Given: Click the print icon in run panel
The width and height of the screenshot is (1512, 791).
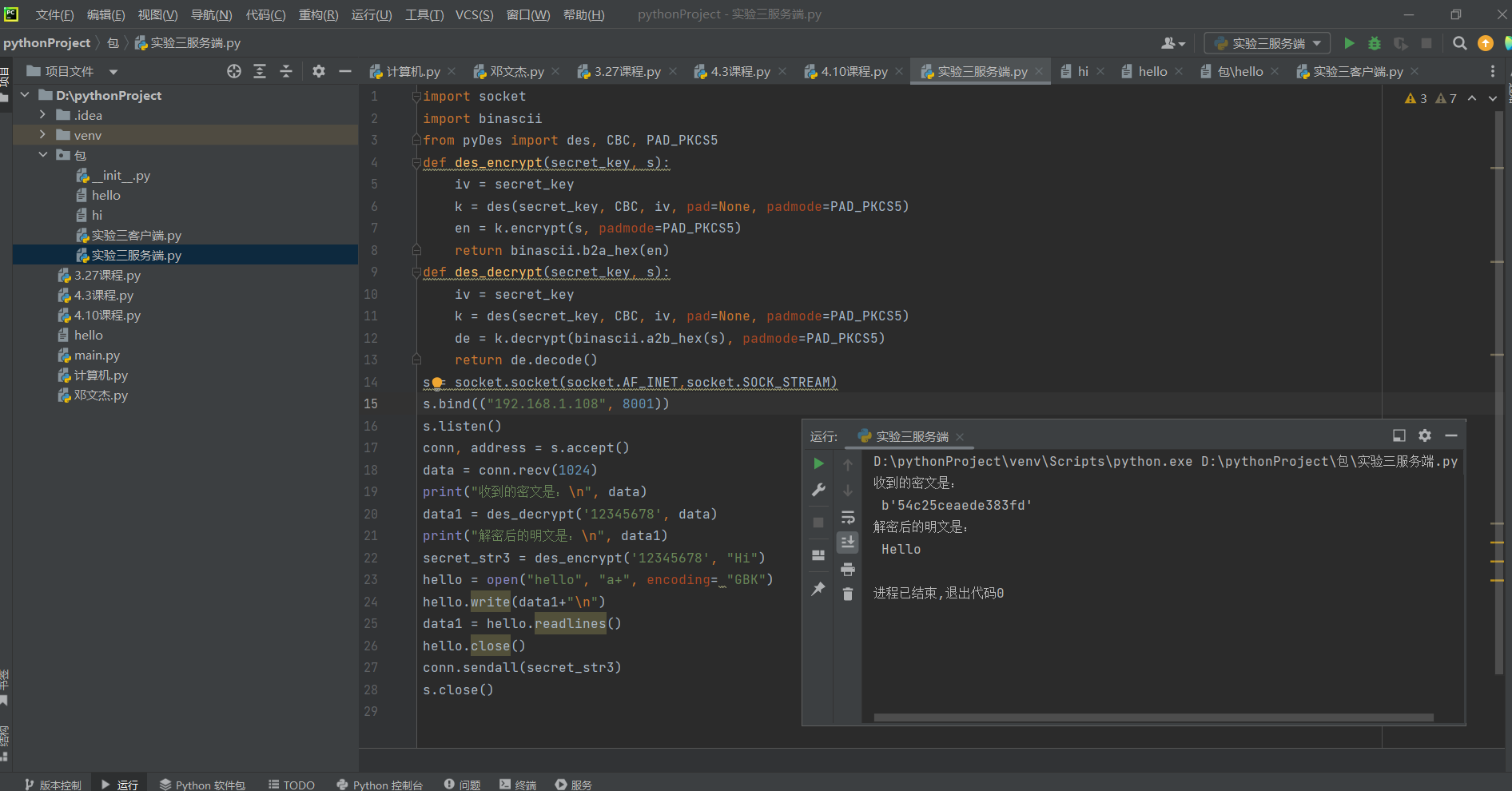Looking at the screenshot, I should tap(848, 569).
